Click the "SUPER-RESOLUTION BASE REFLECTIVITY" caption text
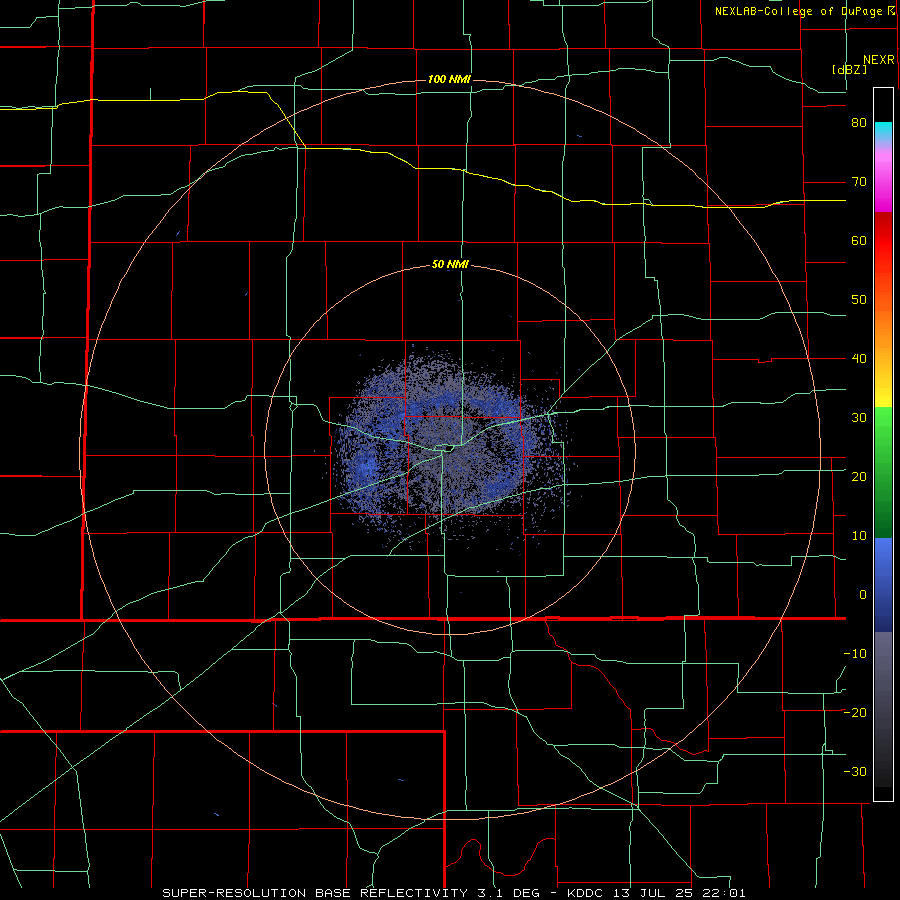This screenshot has width=900, height=900. [315, 893]
